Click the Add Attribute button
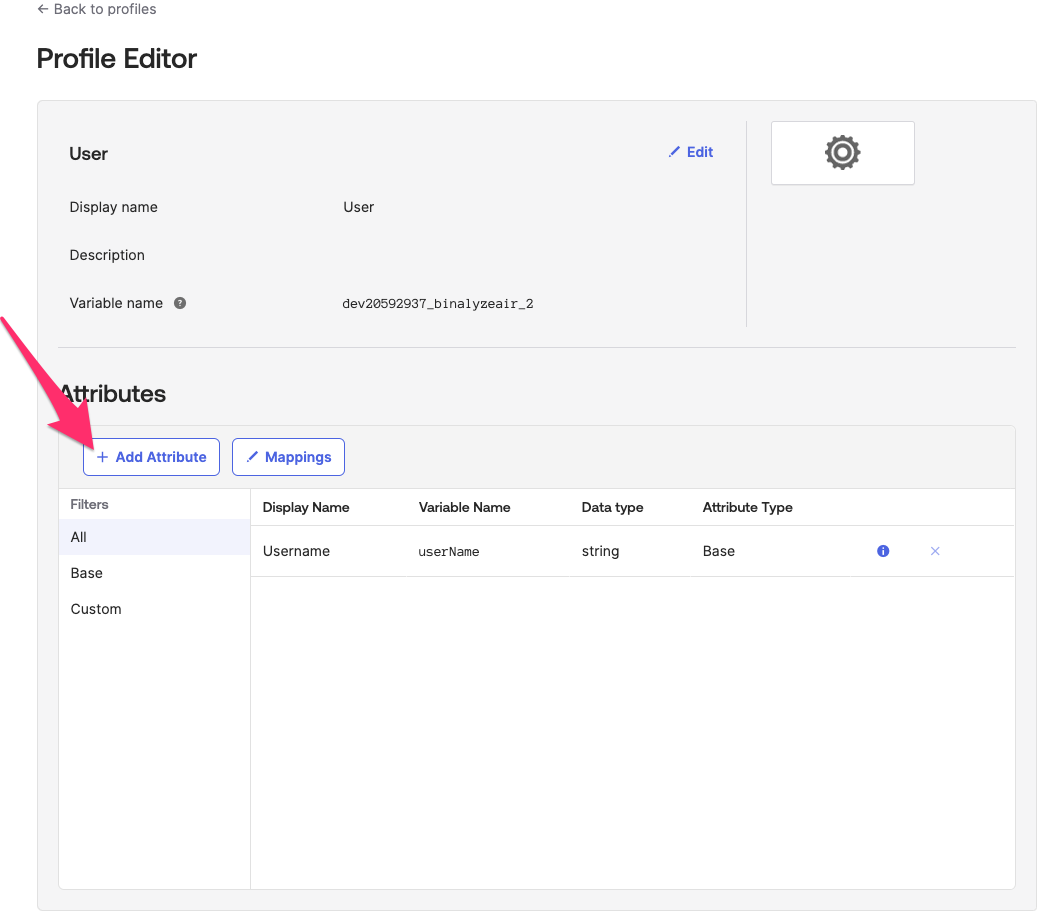This screenshot has width=1048, height=918. (x=151, y=457)
